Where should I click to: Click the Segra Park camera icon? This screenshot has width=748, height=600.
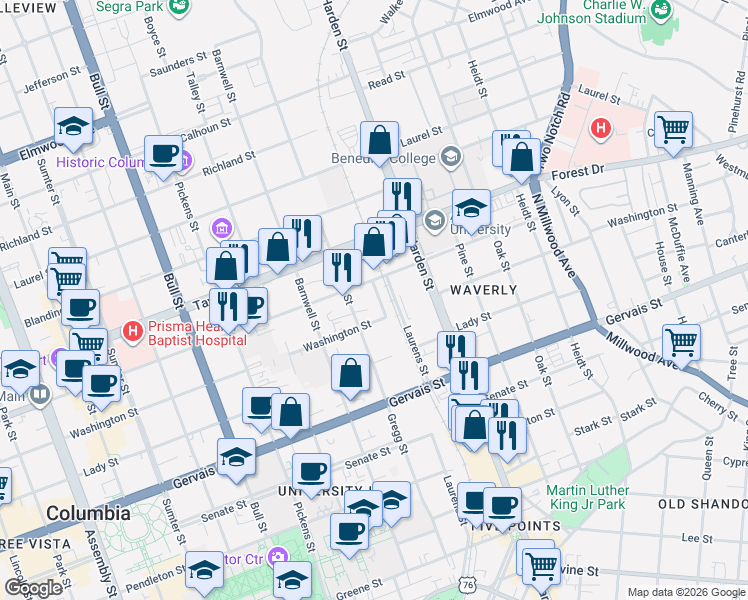point(180,7)
